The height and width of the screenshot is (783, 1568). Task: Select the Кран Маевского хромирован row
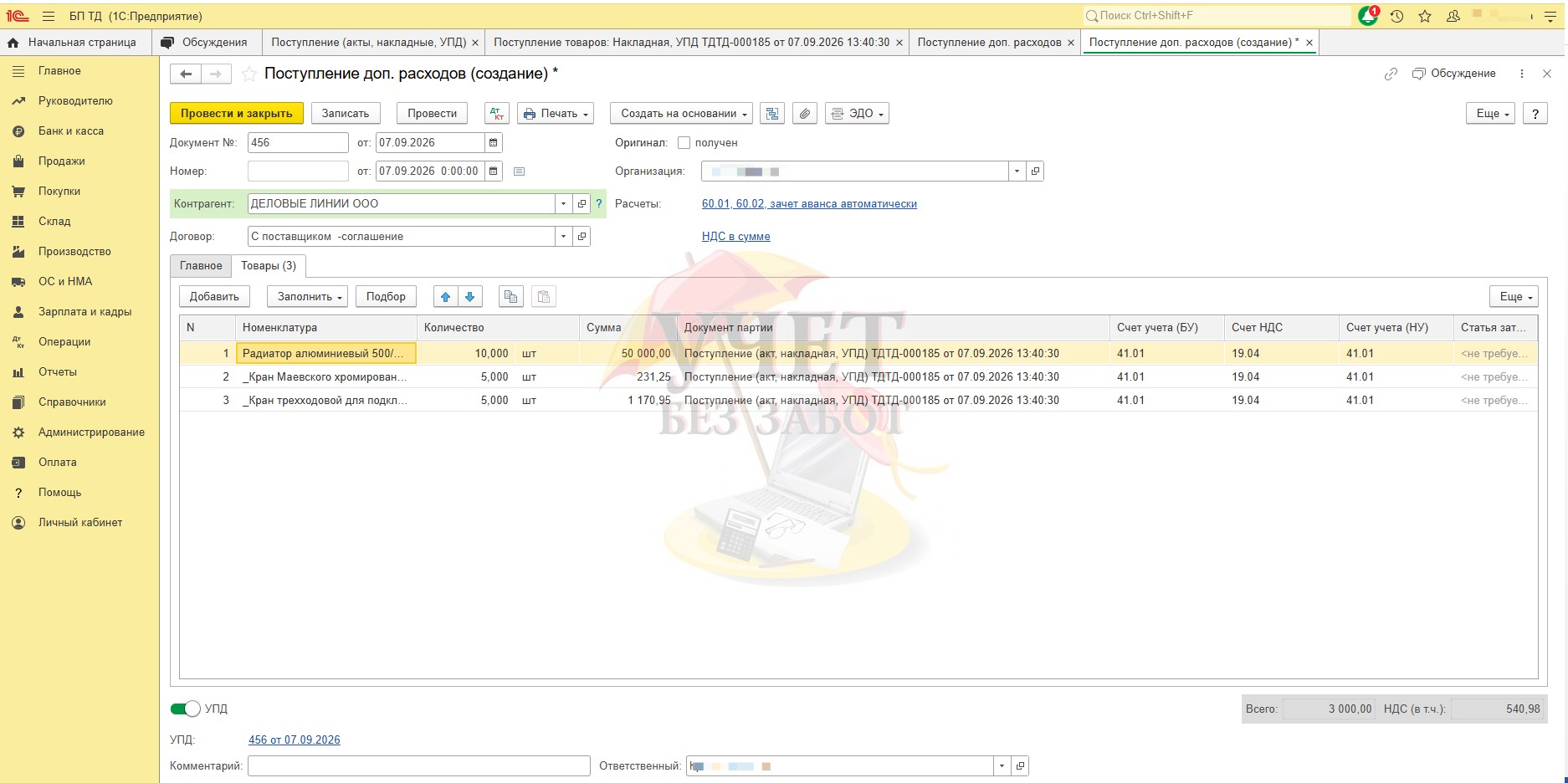858,377
